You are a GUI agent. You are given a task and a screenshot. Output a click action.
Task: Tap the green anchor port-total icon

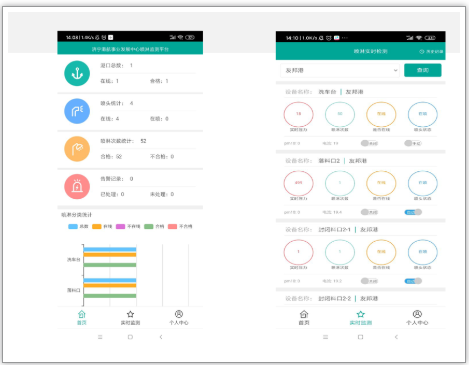[77, 73]
